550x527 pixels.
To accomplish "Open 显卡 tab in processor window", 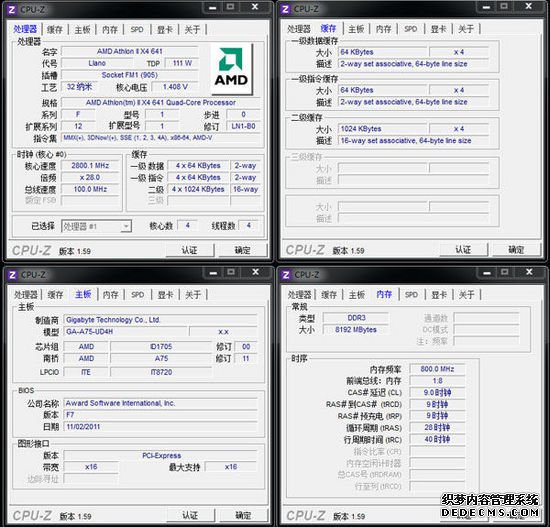I will [x=165, y=29].
